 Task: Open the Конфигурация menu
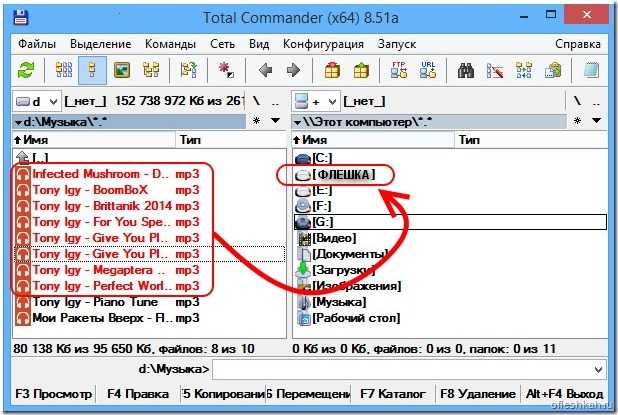(323, 44)
